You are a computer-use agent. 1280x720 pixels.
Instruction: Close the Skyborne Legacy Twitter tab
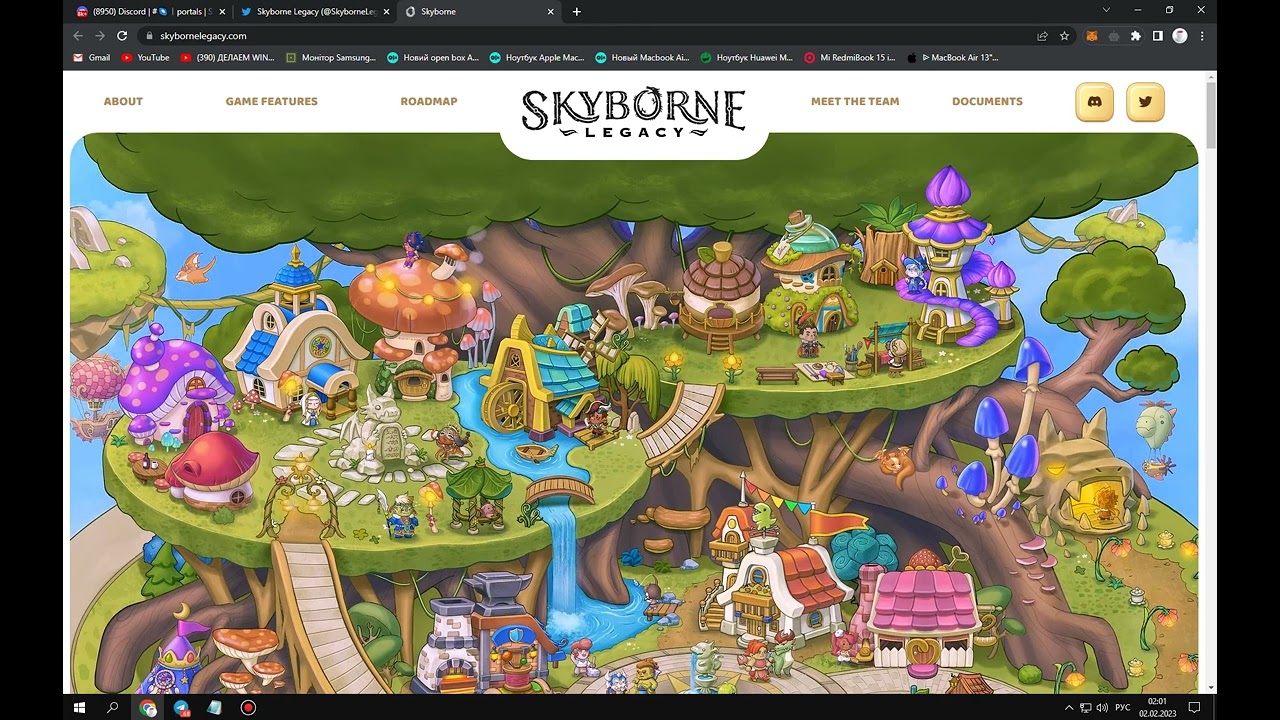tap(386, 11)
